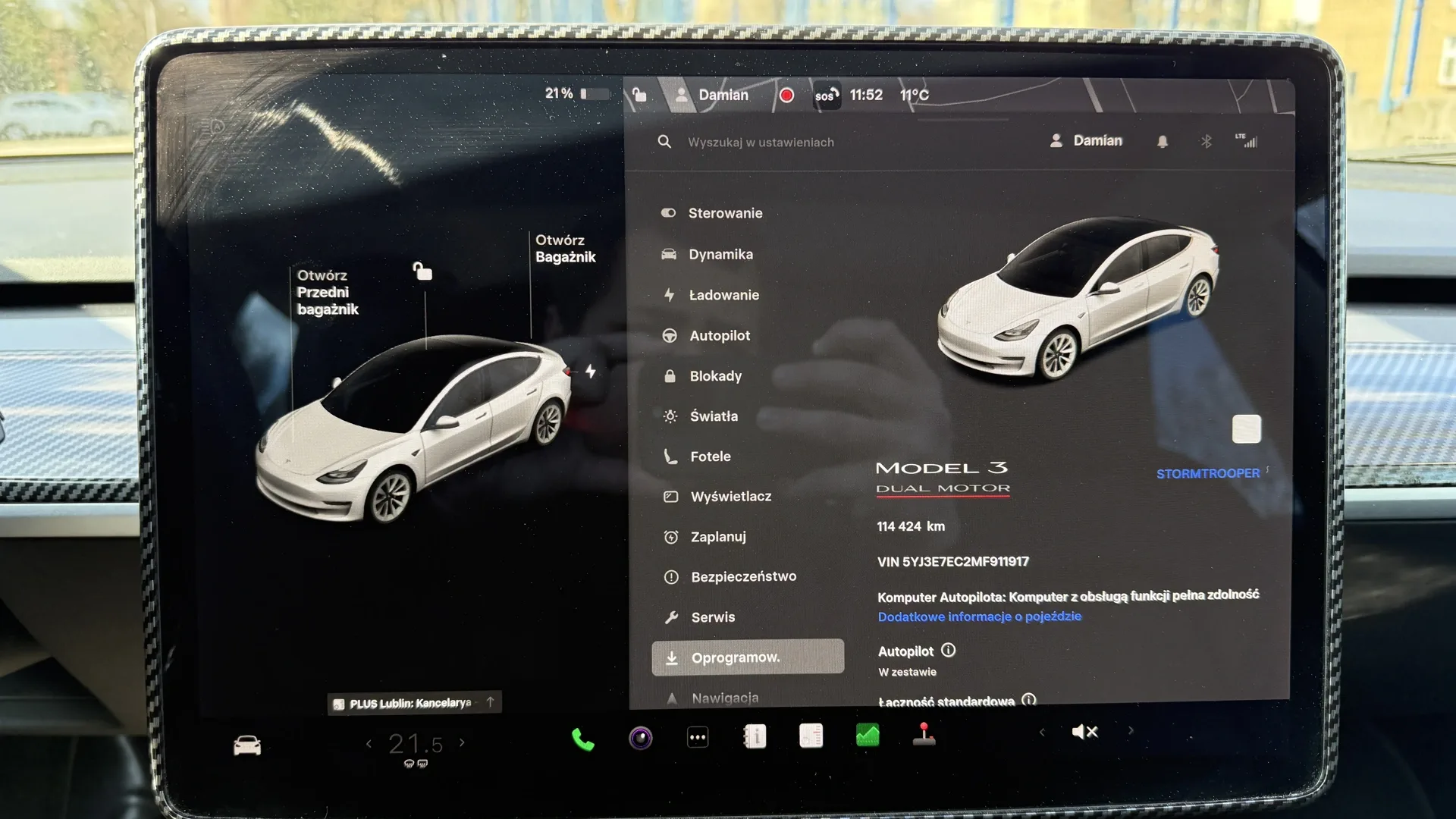Expand the PLUS Lublin media bar
The height and width of the screenshot is (819, 1456).
pyautogui.click(x=491, y=701)
